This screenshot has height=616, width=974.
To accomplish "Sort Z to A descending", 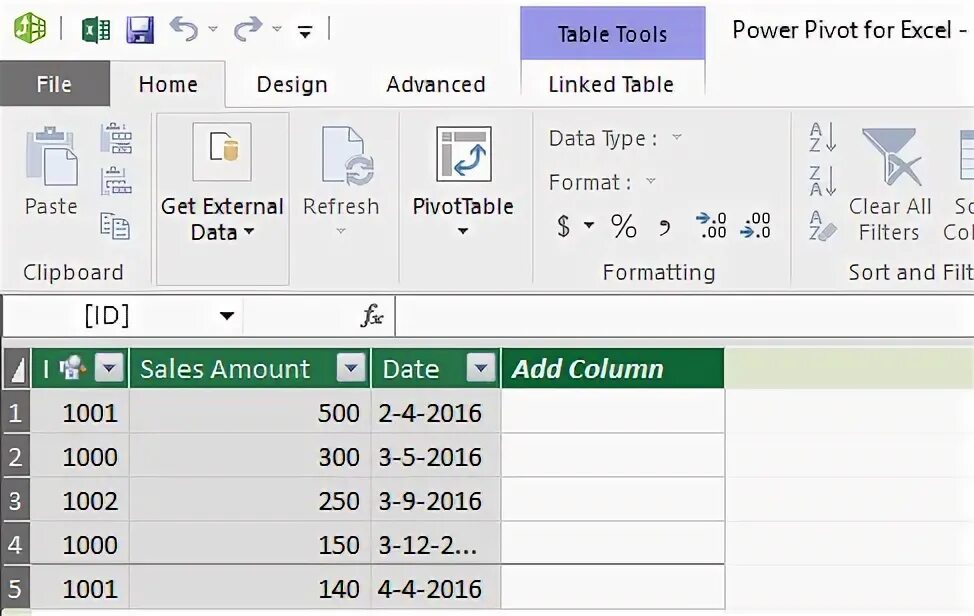I will tap(823, 181).
